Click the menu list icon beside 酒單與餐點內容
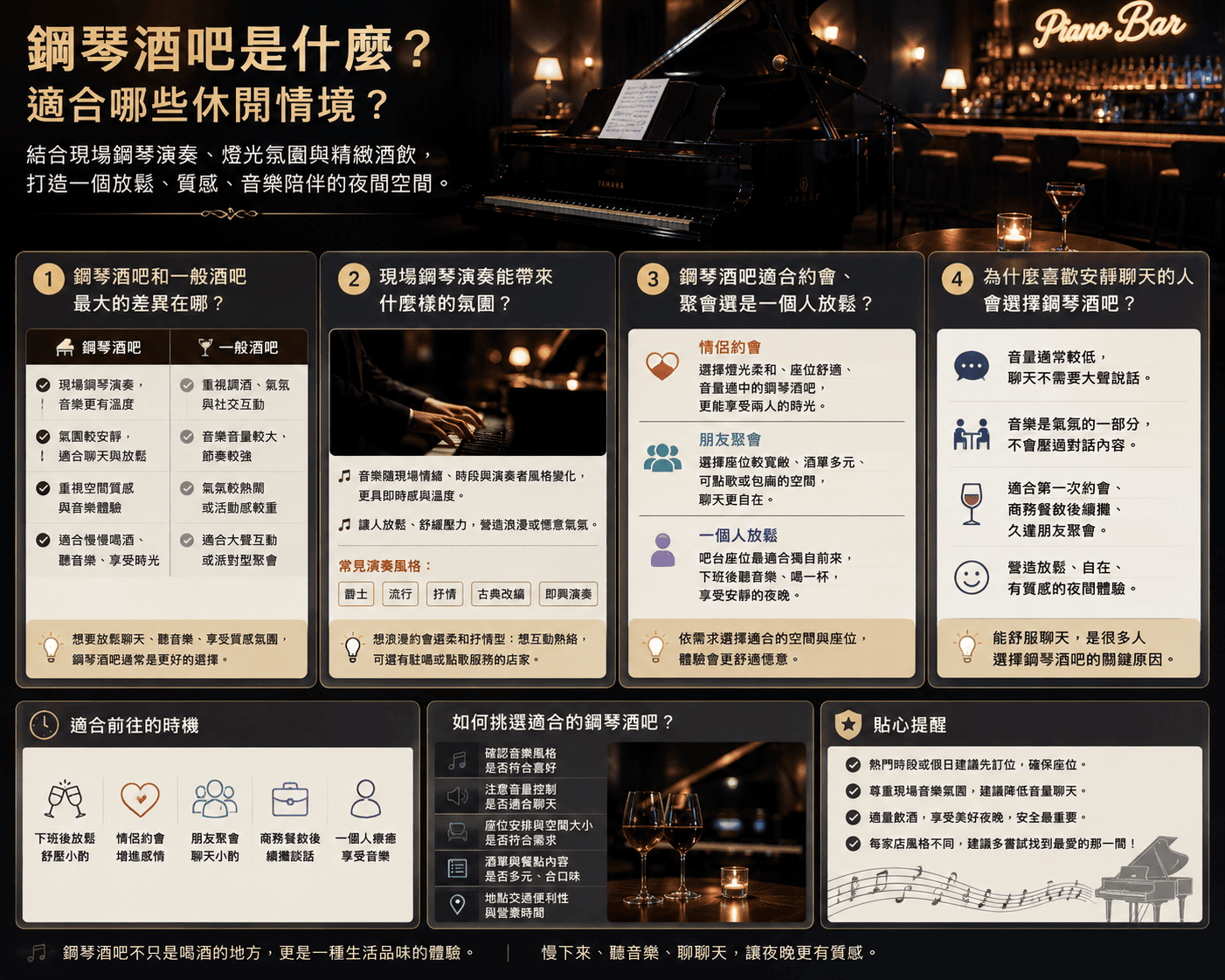 coord(457,868)
